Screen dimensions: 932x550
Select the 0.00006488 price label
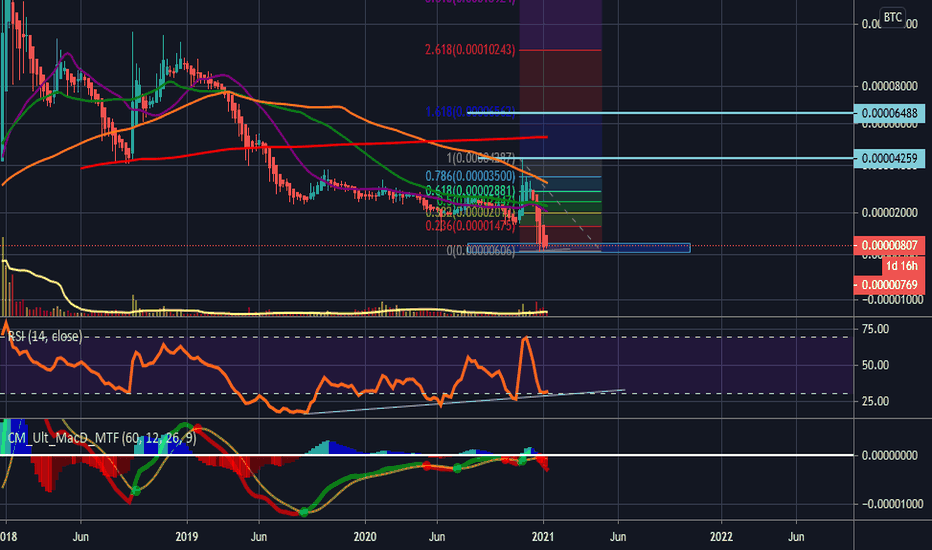click(889, 113)
